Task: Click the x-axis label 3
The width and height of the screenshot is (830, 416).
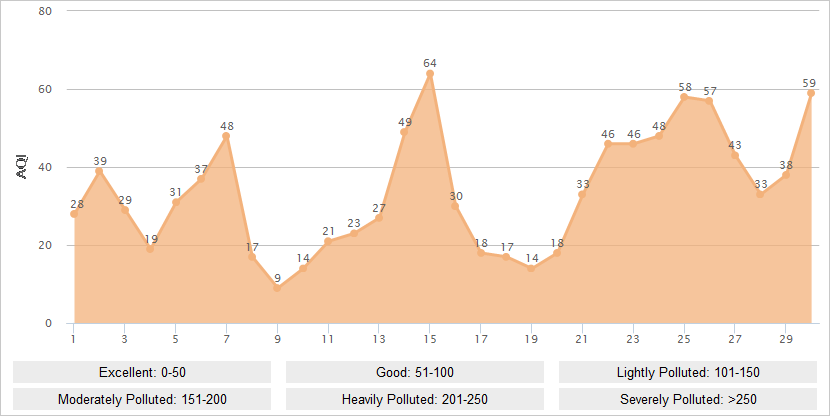Action: click(x=124, y=339)
